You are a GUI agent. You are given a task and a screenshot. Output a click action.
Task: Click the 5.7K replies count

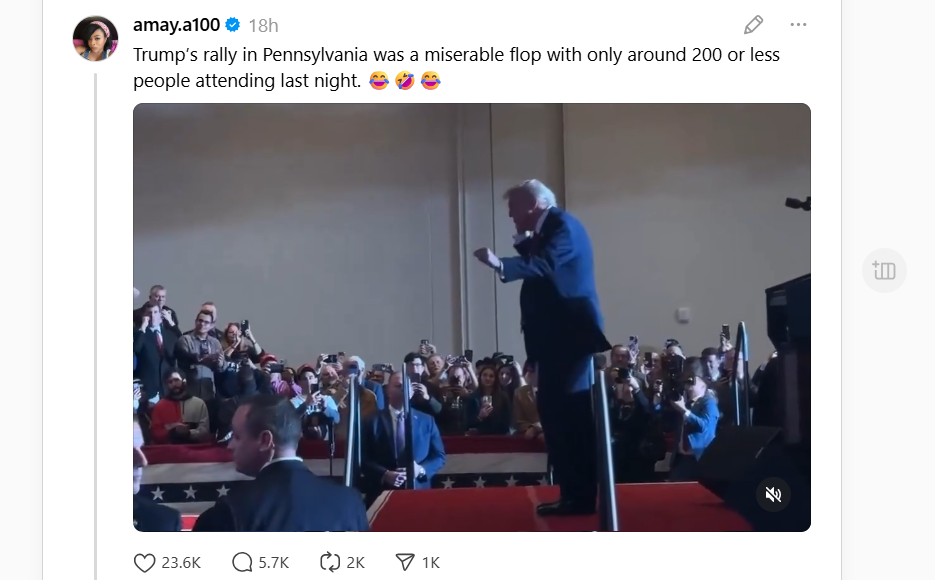pos(274,562)
